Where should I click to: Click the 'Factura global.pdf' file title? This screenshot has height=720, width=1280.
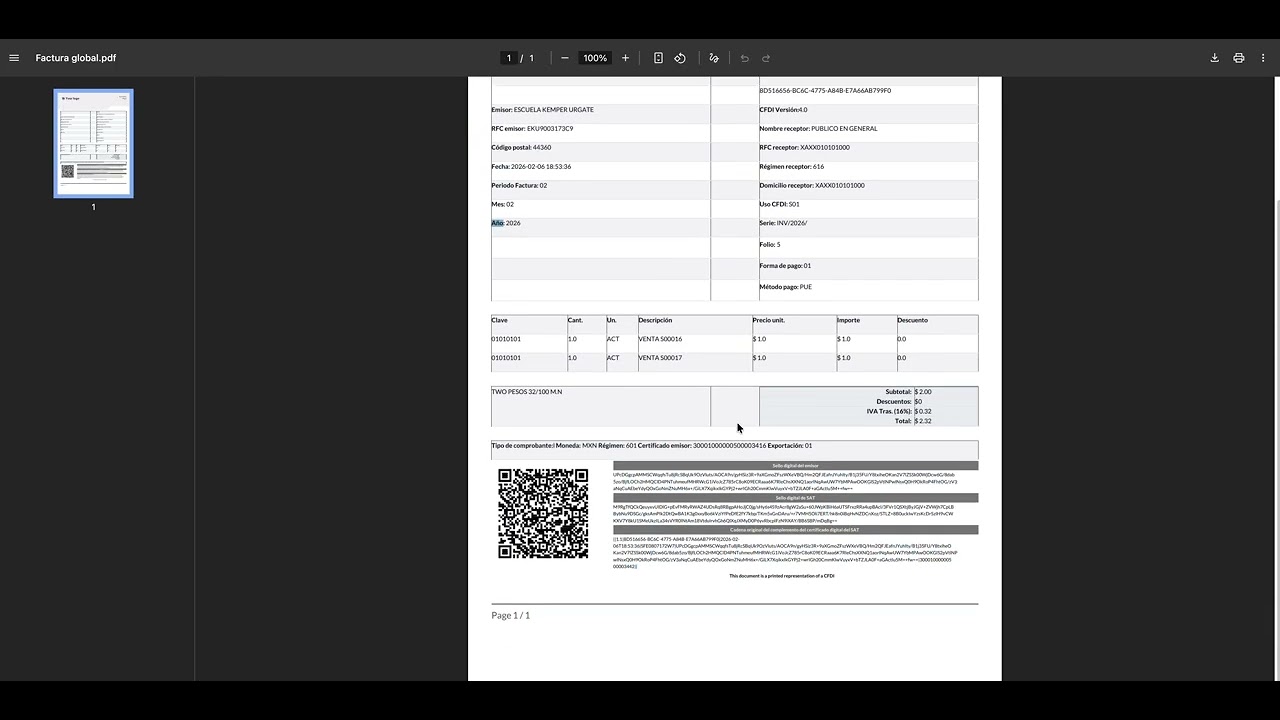[76, 58]
